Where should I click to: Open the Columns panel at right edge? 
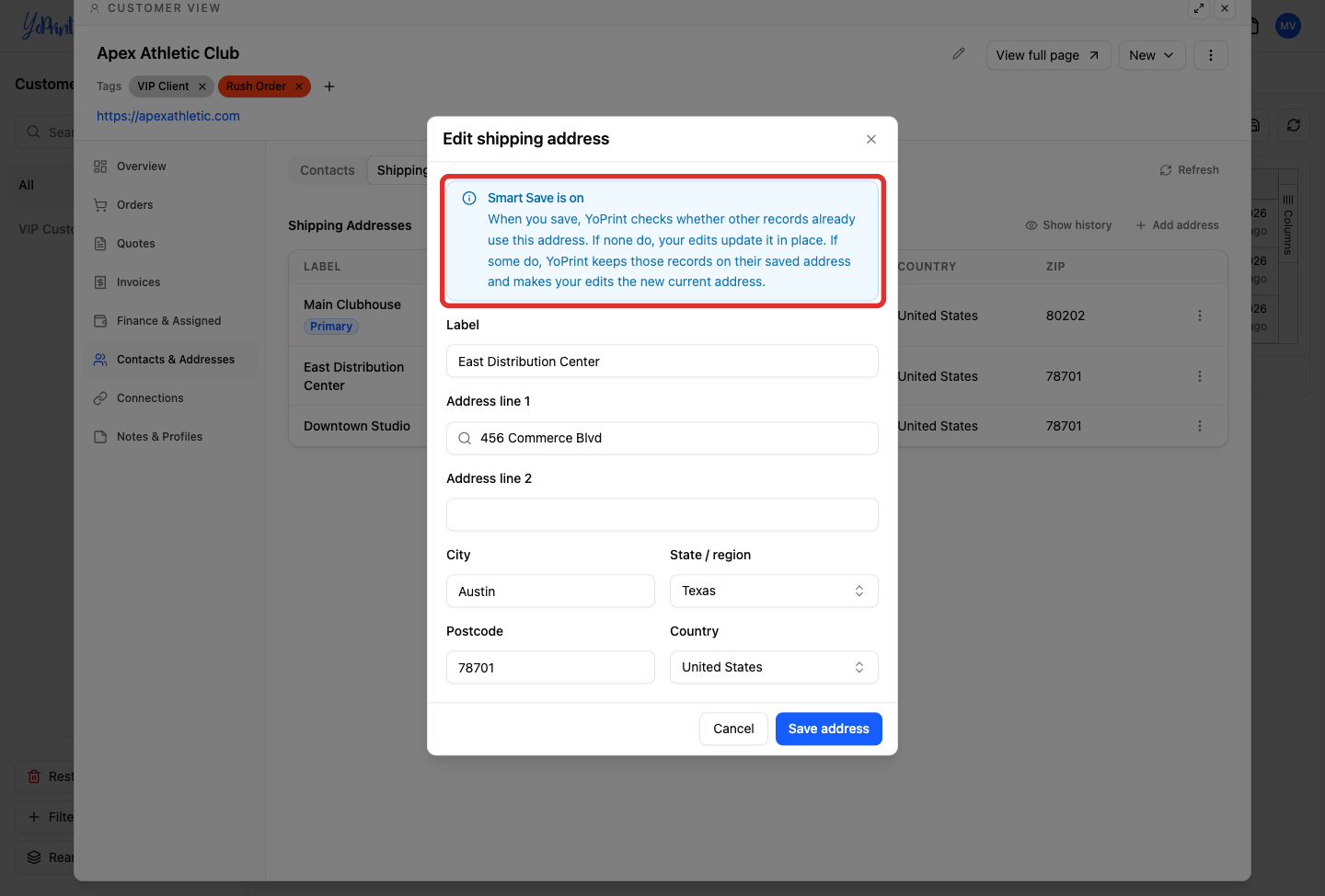(1288, 225)
